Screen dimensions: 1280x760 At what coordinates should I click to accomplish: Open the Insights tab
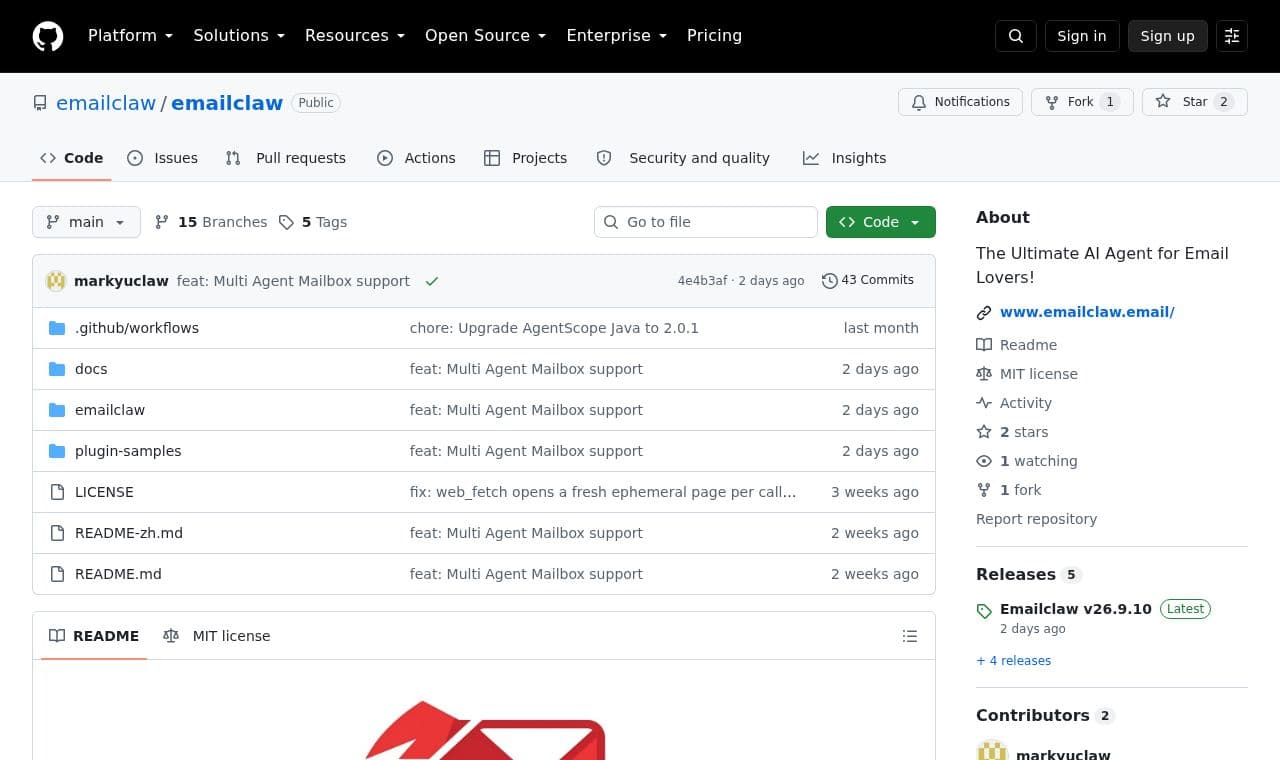(x=844, y=158)
